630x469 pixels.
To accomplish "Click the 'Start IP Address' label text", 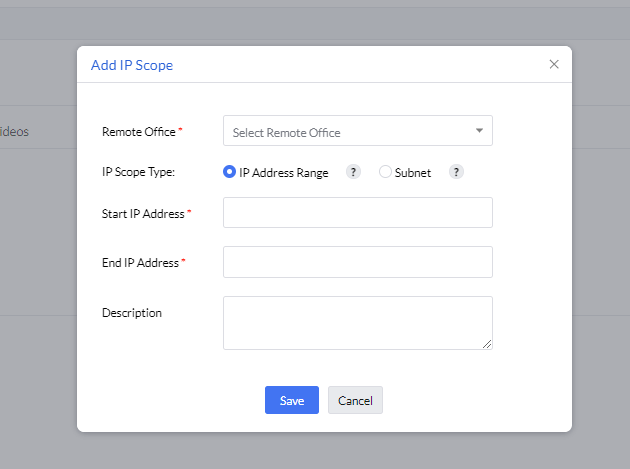I will click(143, 214).
